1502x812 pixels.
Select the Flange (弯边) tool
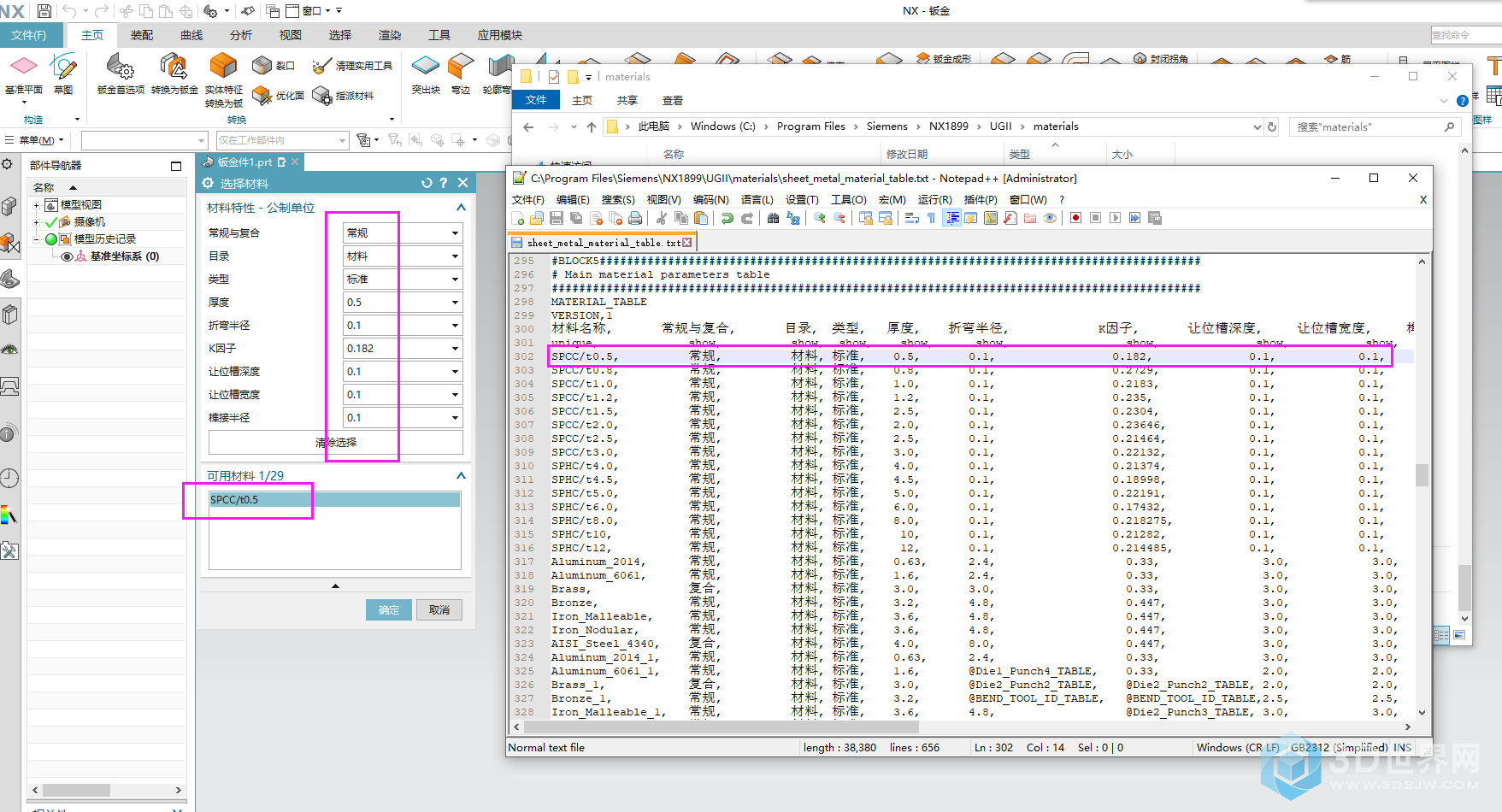461,74
